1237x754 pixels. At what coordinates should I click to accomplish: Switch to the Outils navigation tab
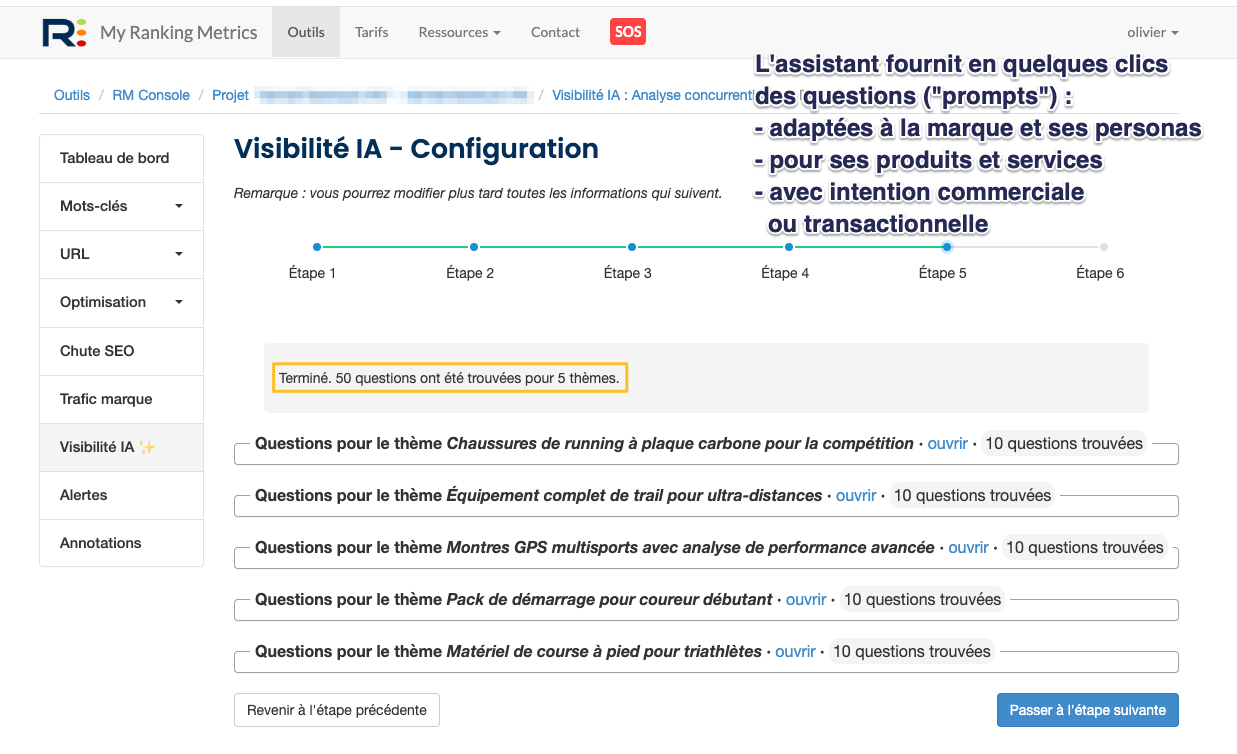point(305,31)
